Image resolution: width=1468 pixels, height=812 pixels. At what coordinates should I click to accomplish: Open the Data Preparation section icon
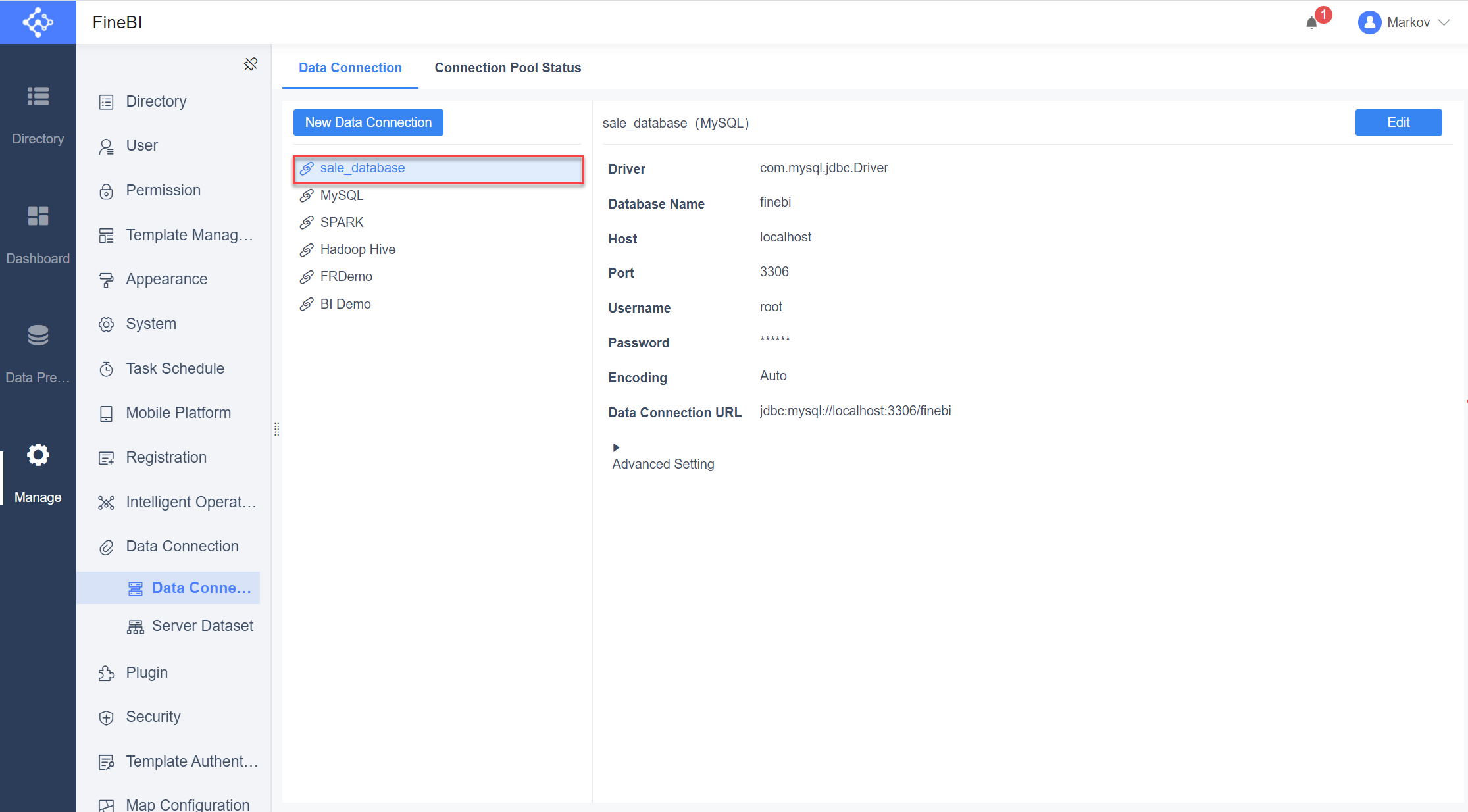[38, 335]
